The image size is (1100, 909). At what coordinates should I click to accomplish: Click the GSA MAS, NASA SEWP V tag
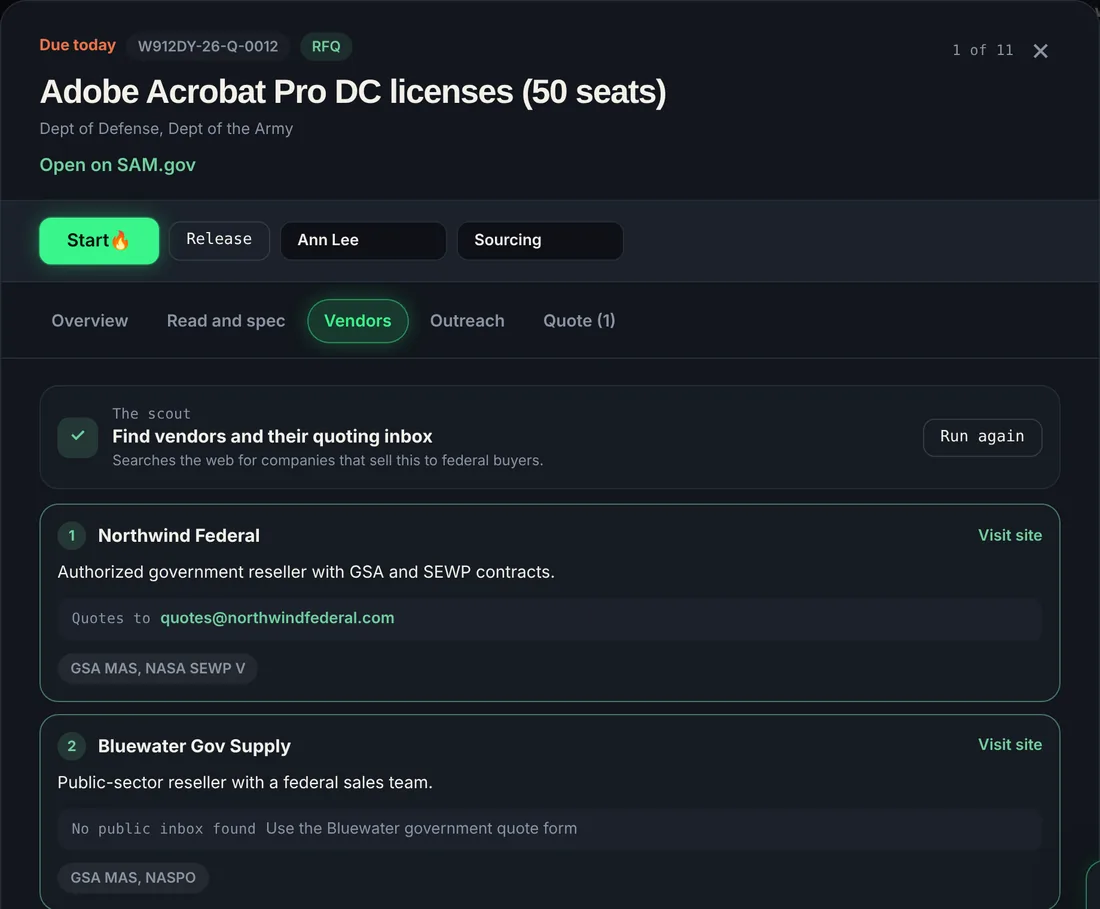coord(158,668)
